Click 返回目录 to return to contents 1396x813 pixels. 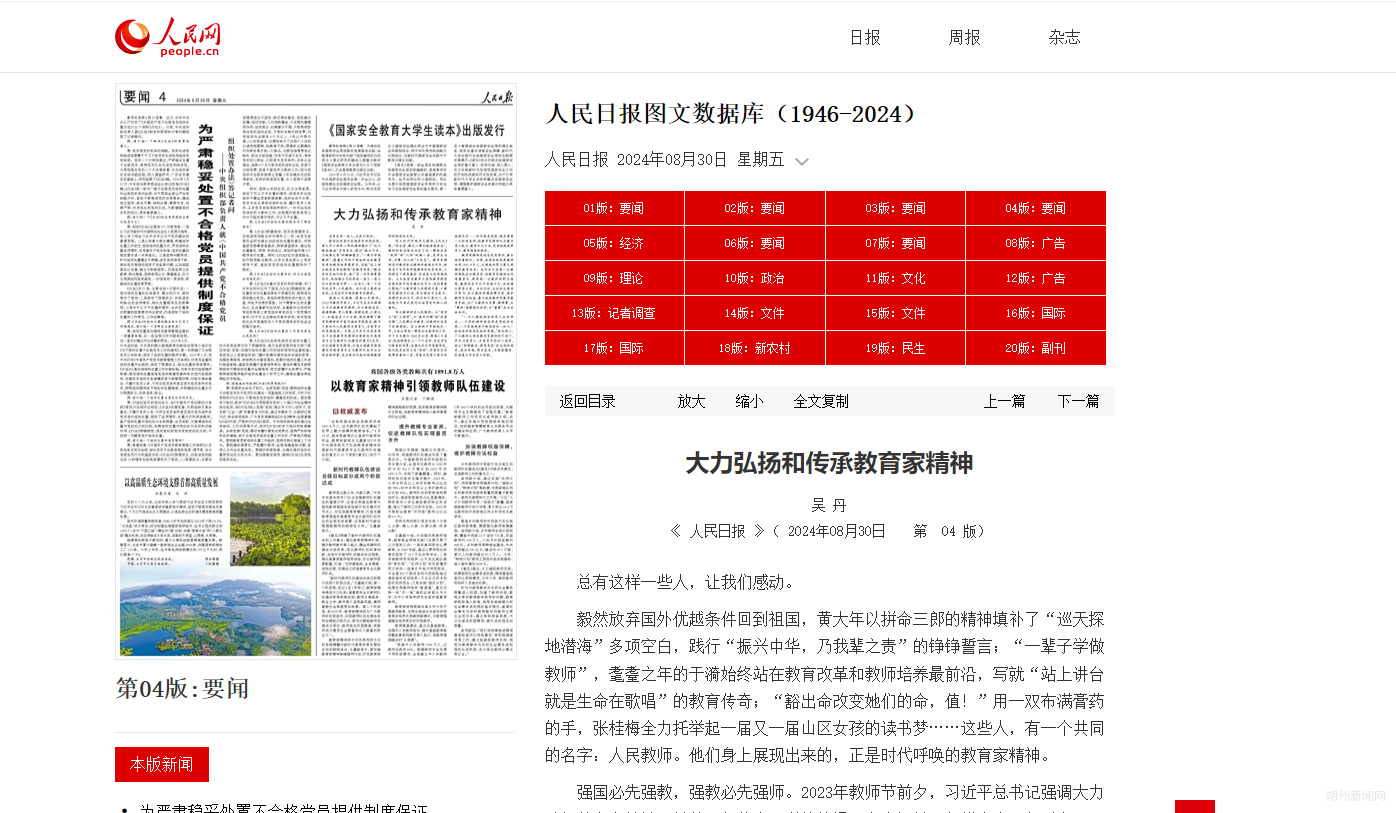588,401
